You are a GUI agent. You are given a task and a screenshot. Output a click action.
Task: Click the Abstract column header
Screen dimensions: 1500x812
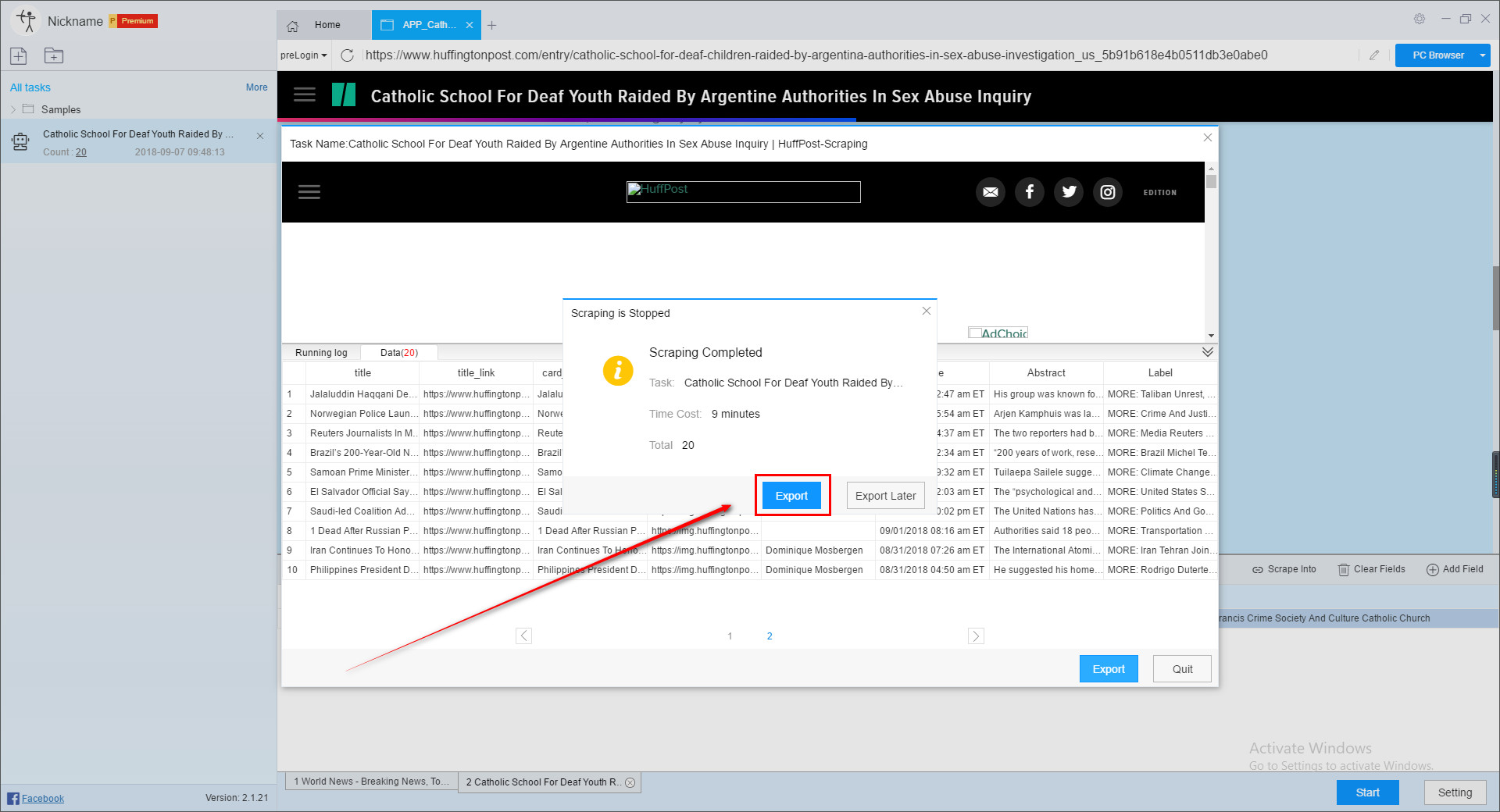[1046, 373]
